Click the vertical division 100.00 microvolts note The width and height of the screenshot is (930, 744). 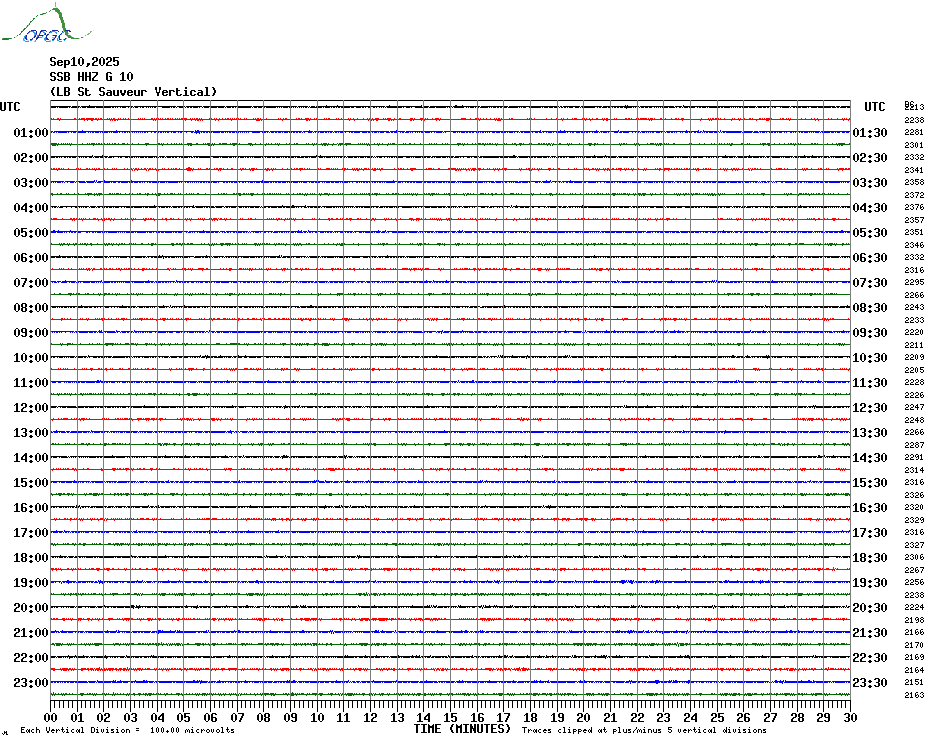pyautogui.click(x=128, y=730)
